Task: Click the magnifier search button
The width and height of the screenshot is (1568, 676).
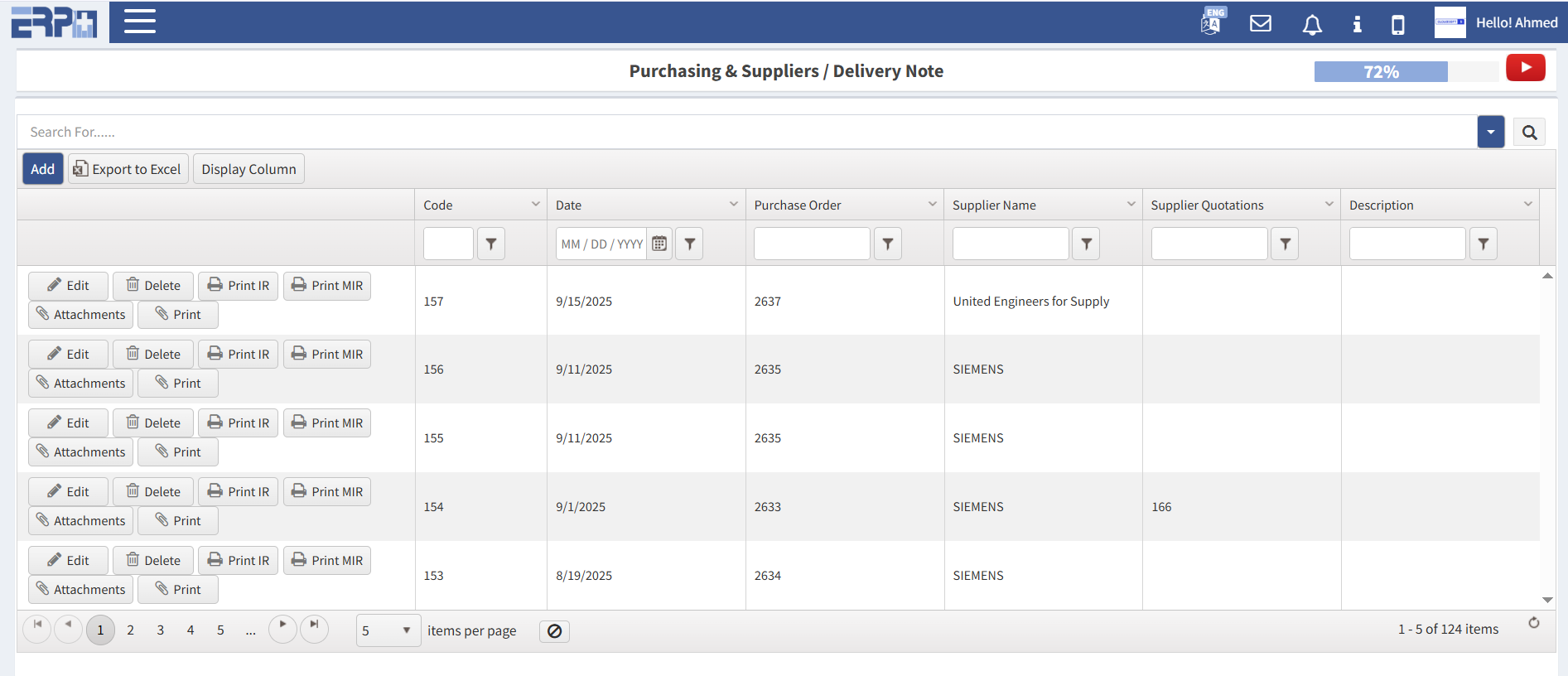Action: coord(1529,133)
